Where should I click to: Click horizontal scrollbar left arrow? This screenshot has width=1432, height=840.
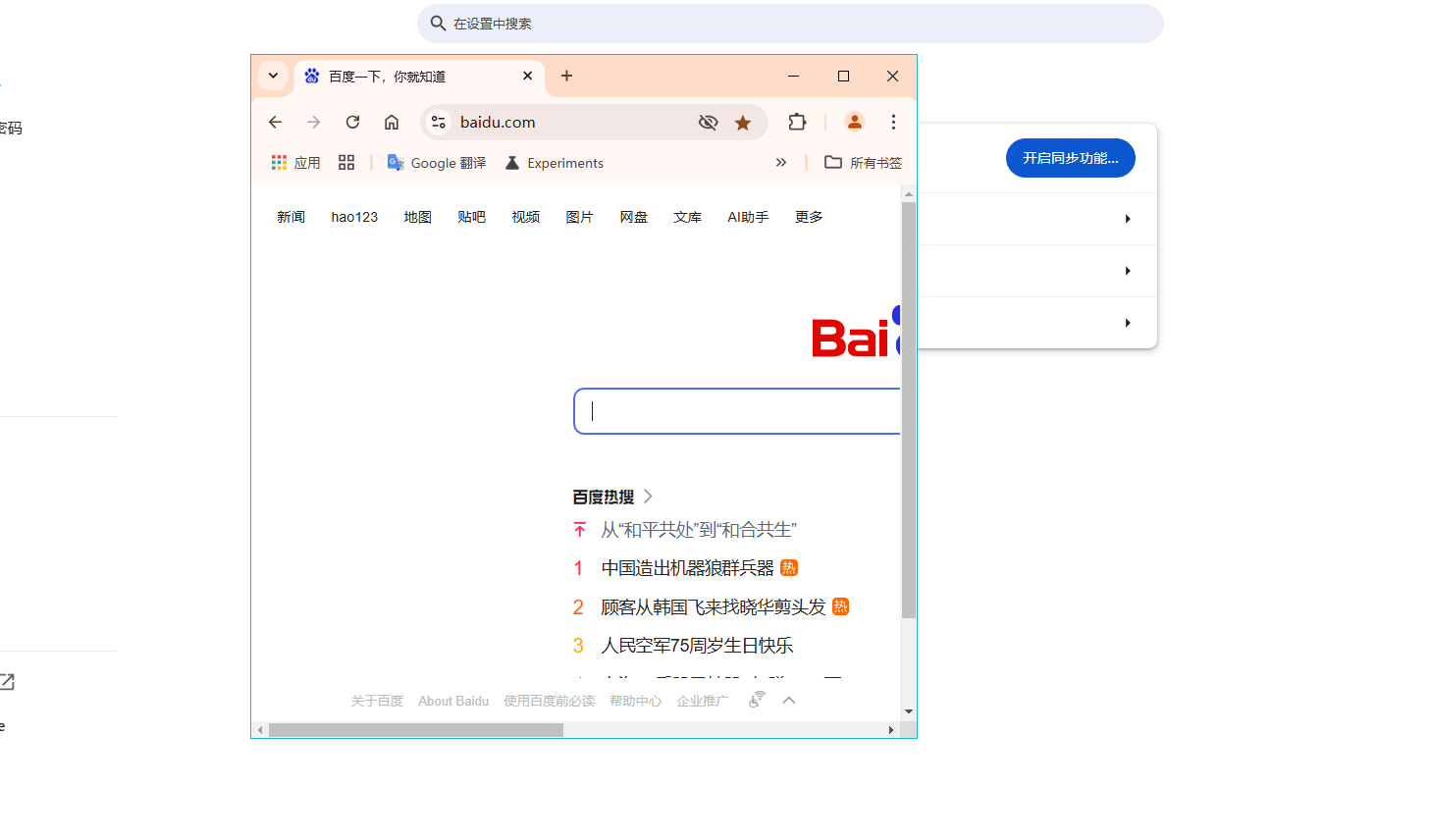[259, 730]
